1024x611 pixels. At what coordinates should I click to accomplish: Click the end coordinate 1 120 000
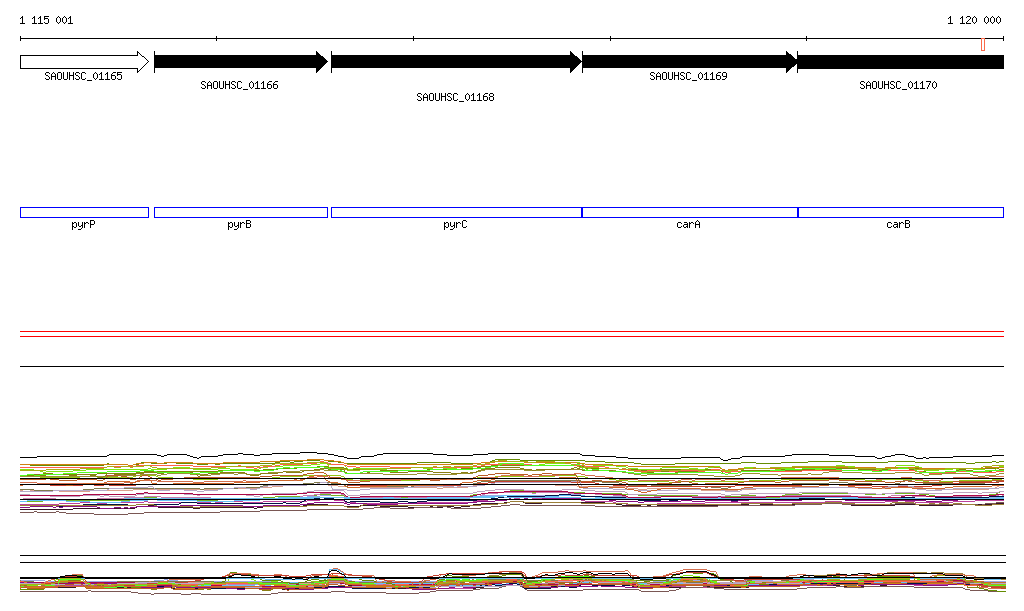tap(974, 20)
